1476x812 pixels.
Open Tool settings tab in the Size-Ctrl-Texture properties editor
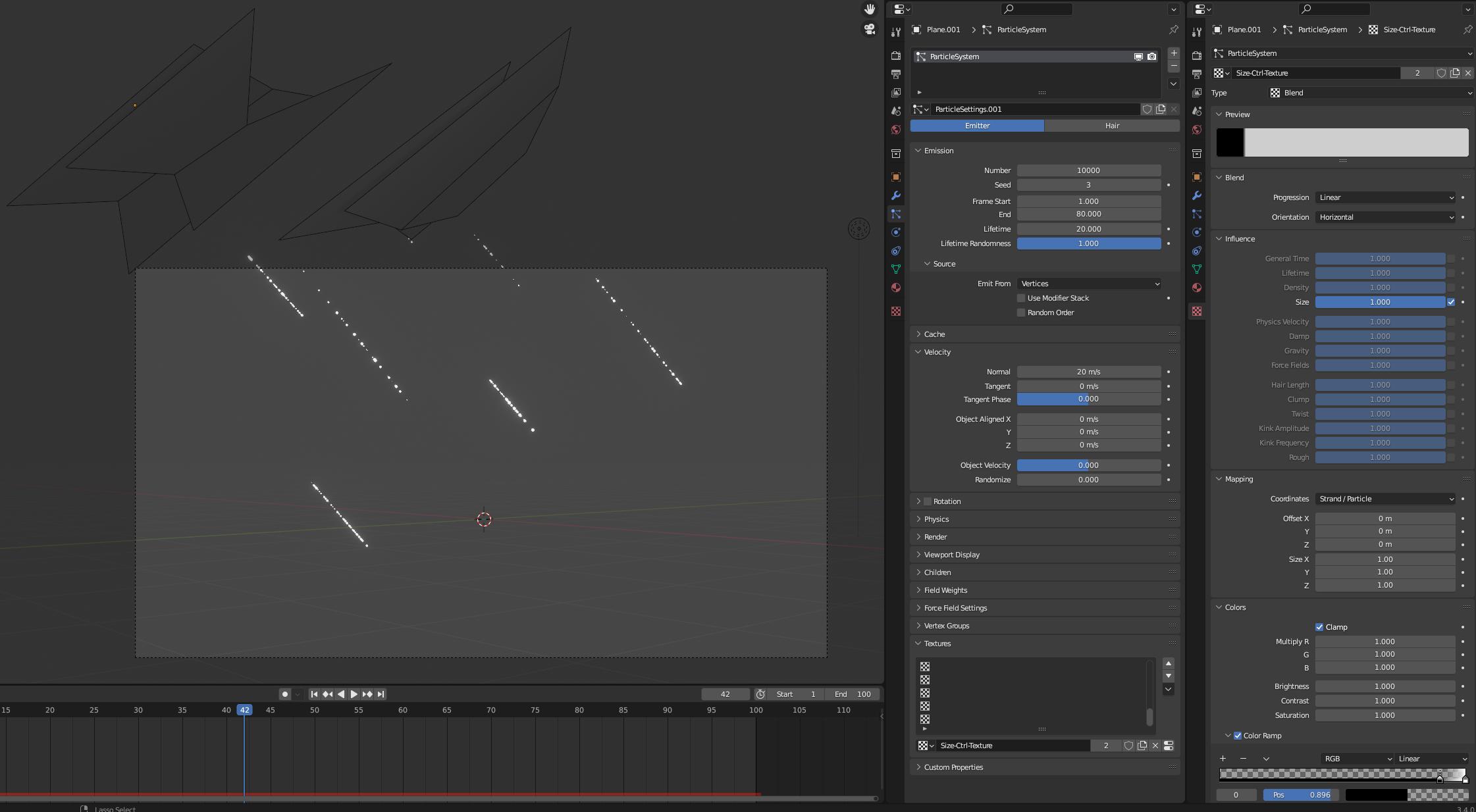click(1196, 32)
